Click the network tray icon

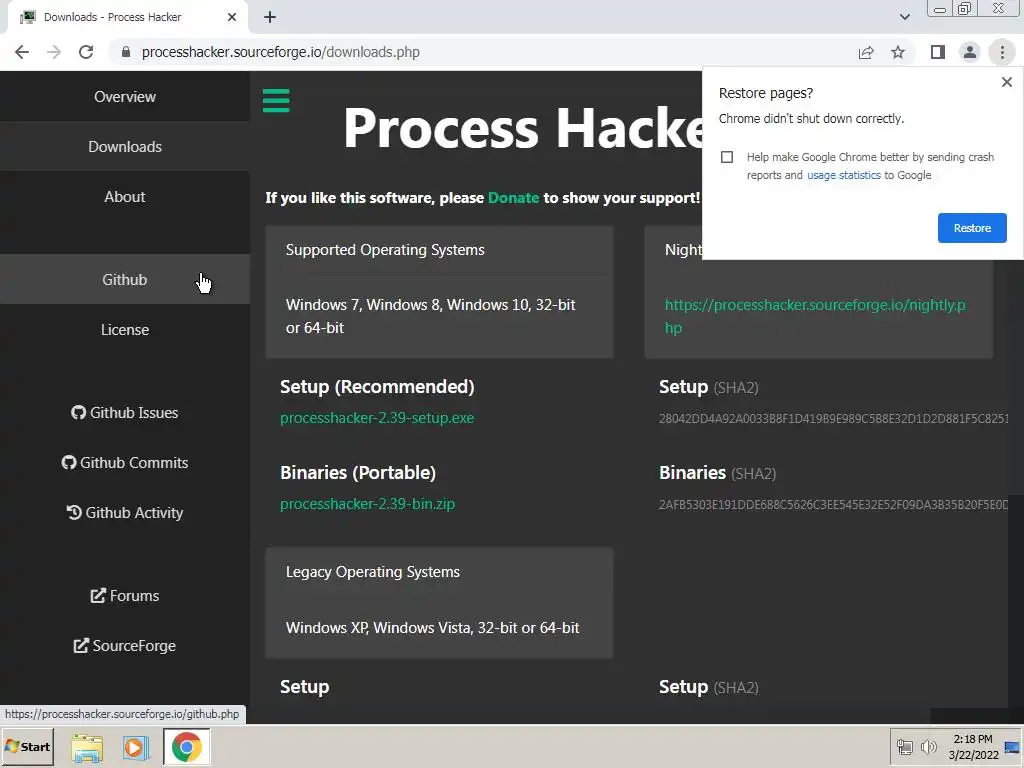click(x=904, y=746)
